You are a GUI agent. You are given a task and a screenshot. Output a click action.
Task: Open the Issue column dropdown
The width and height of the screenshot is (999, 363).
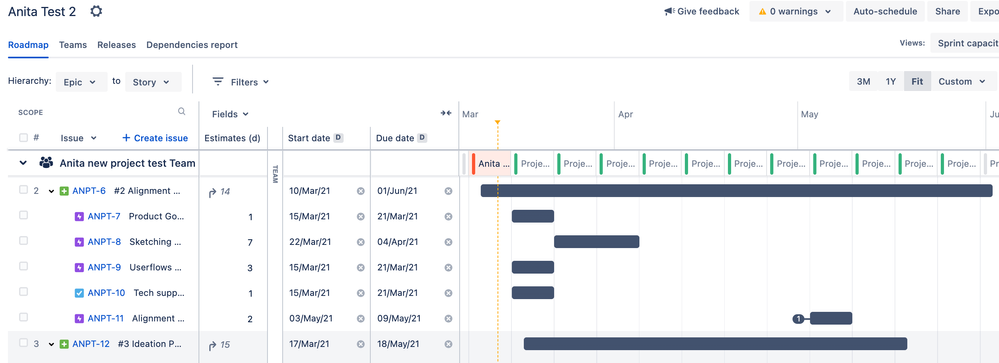coord(78,138)
